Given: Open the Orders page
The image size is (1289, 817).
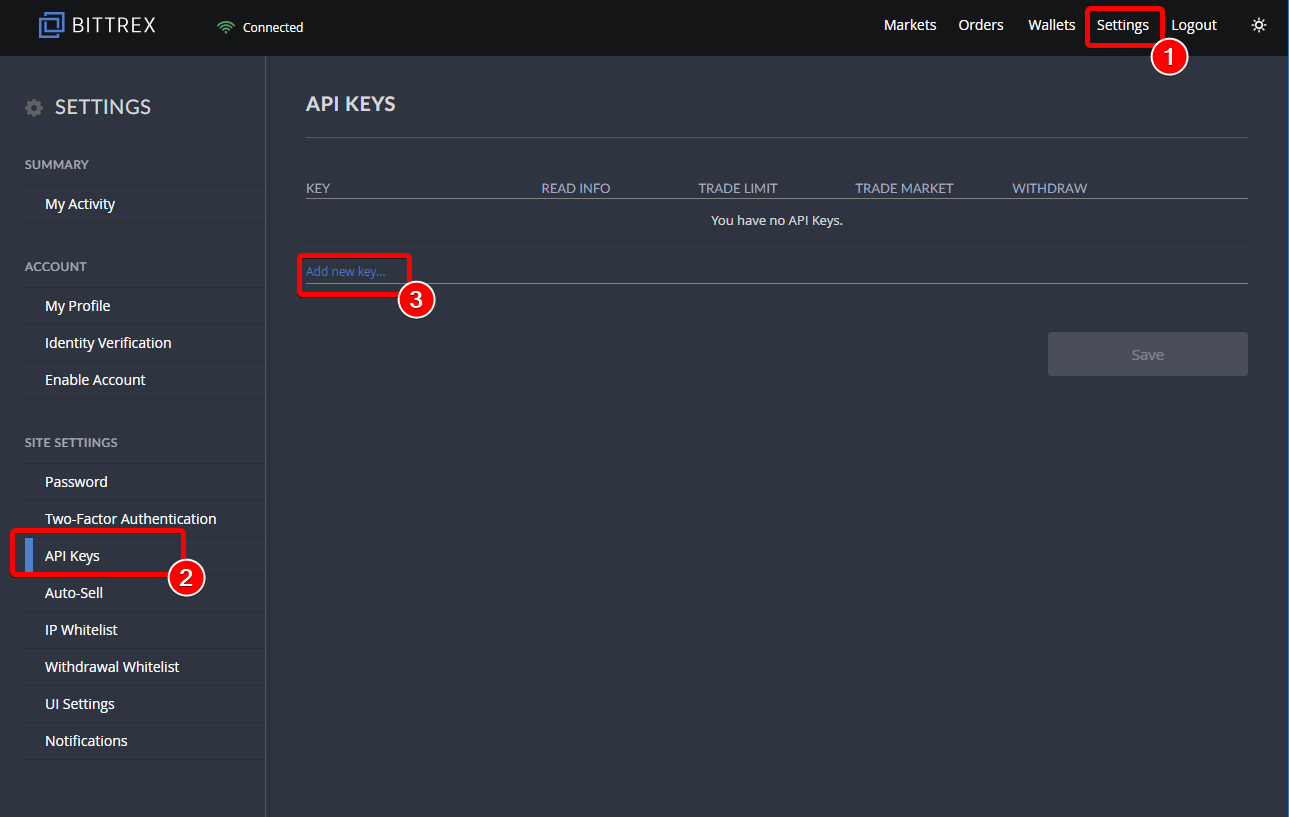Looking at the screenshot, I should click(x=981, y=25).
